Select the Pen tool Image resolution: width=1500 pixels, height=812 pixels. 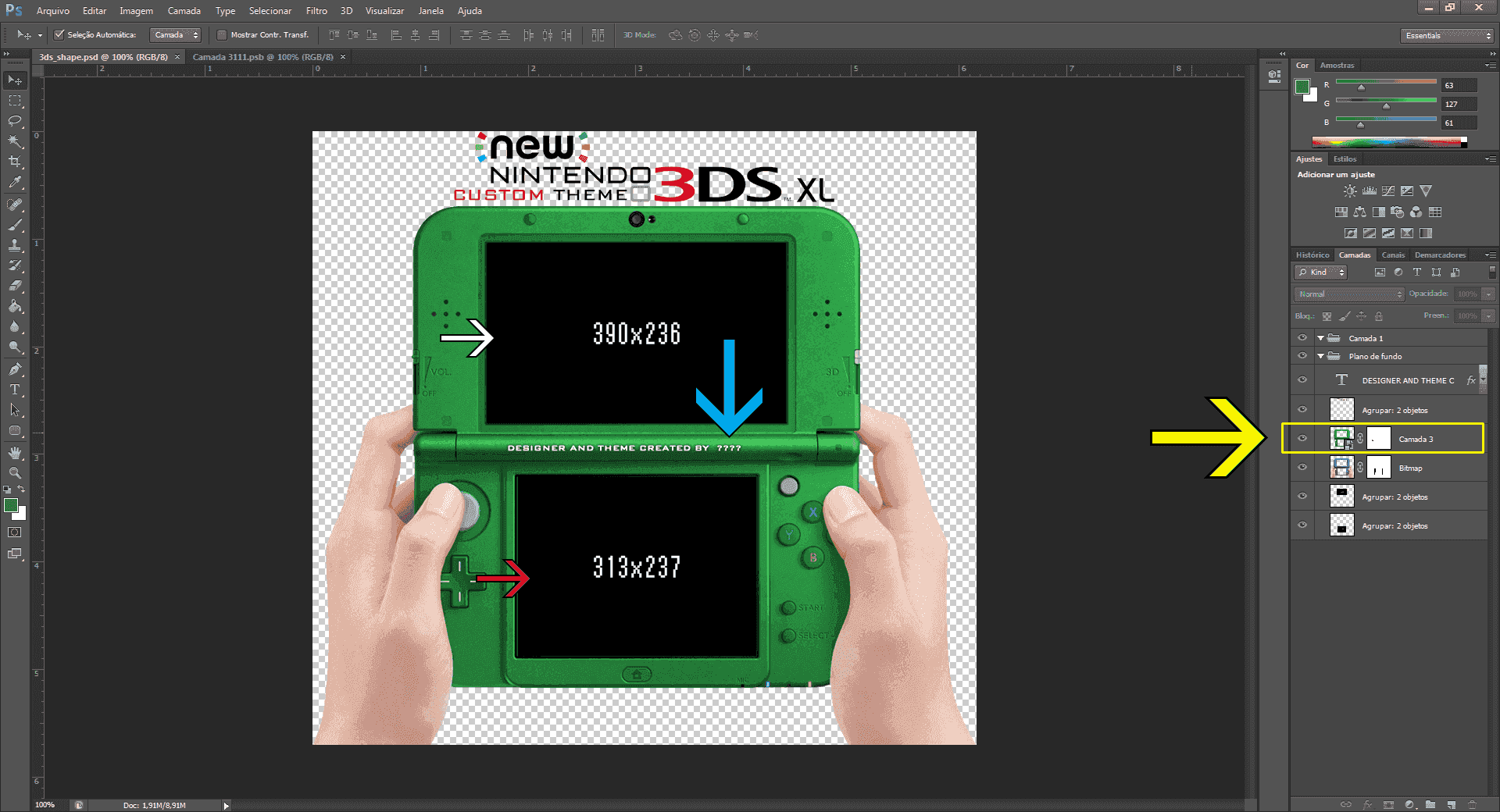(15, 369)
